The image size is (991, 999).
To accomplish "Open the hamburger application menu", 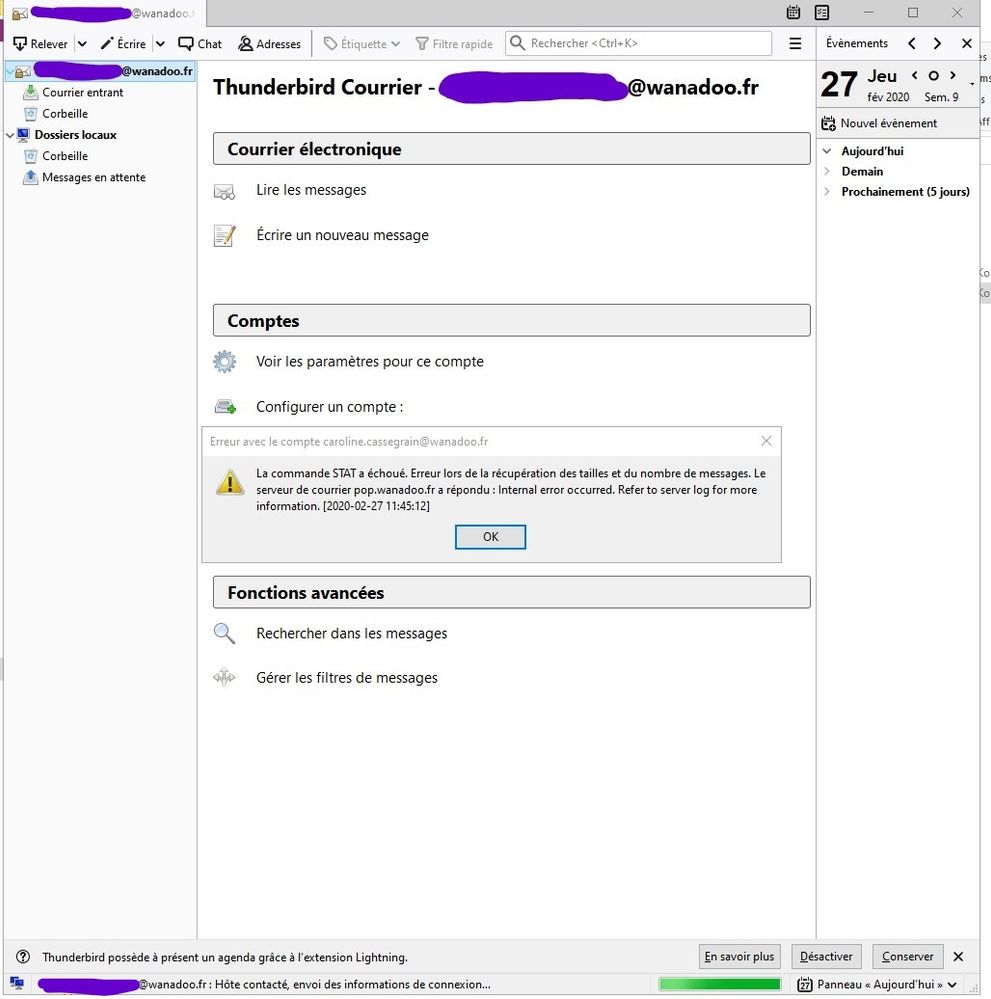I will 795,43.
